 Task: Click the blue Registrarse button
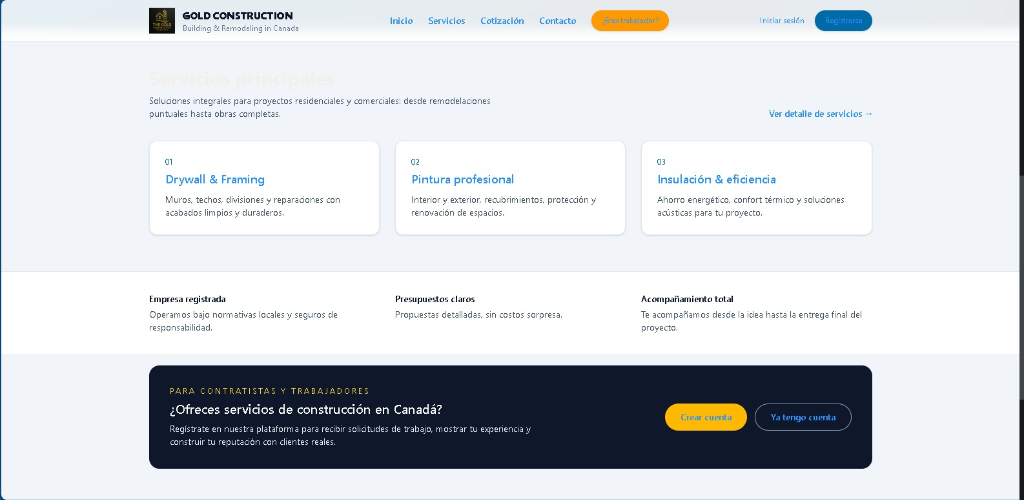point(843,21)
